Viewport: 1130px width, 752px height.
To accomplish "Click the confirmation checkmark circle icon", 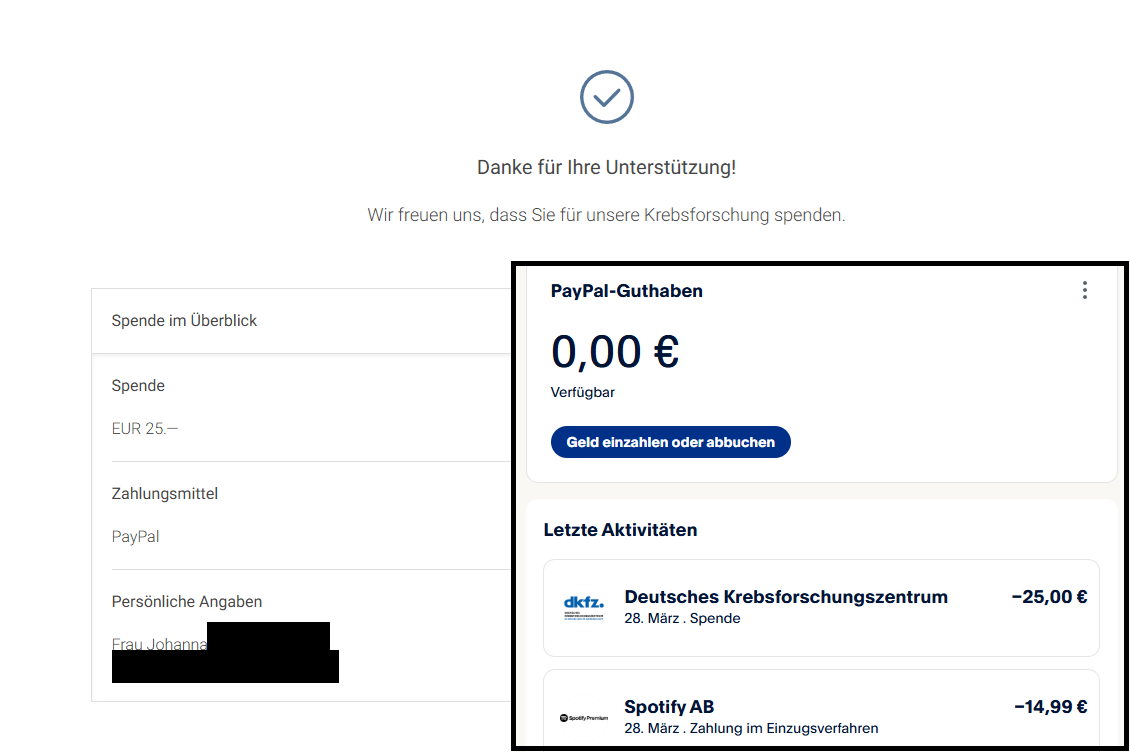I will tap(607, 97).
